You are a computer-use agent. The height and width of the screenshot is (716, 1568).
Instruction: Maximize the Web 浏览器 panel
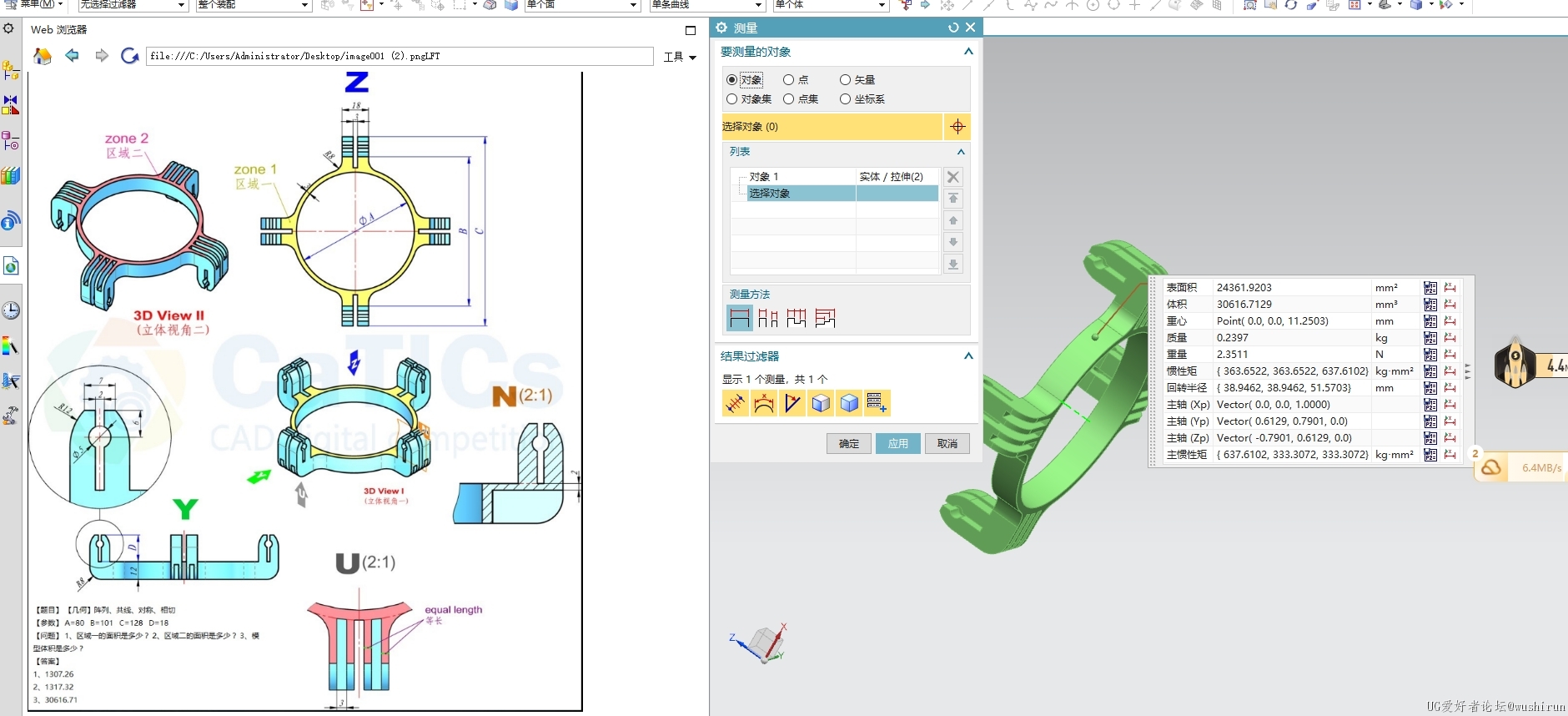pos(691,30)
